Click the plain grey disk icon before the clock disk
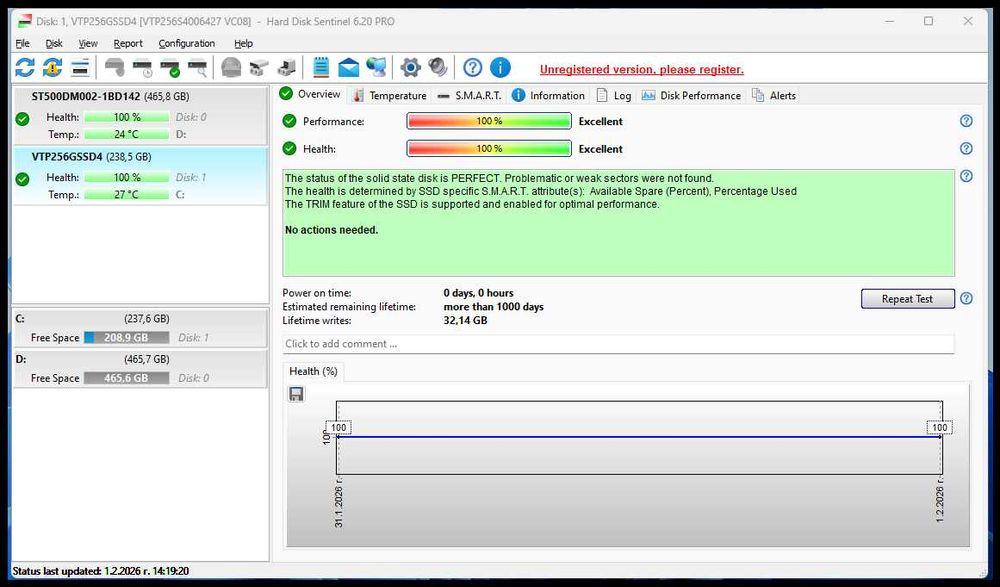The width and height of the screenshot is (1000, 587). (115, 67)
